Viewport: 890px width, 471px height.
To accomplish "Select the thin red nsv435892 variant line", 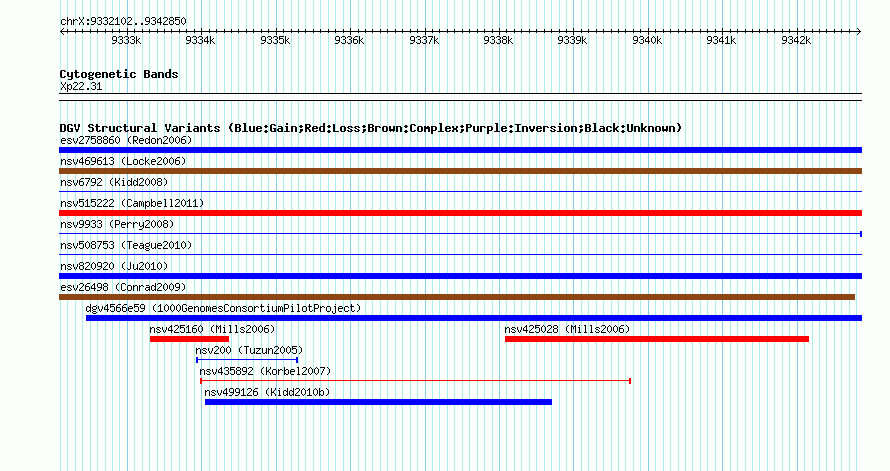I will point(415,381).
